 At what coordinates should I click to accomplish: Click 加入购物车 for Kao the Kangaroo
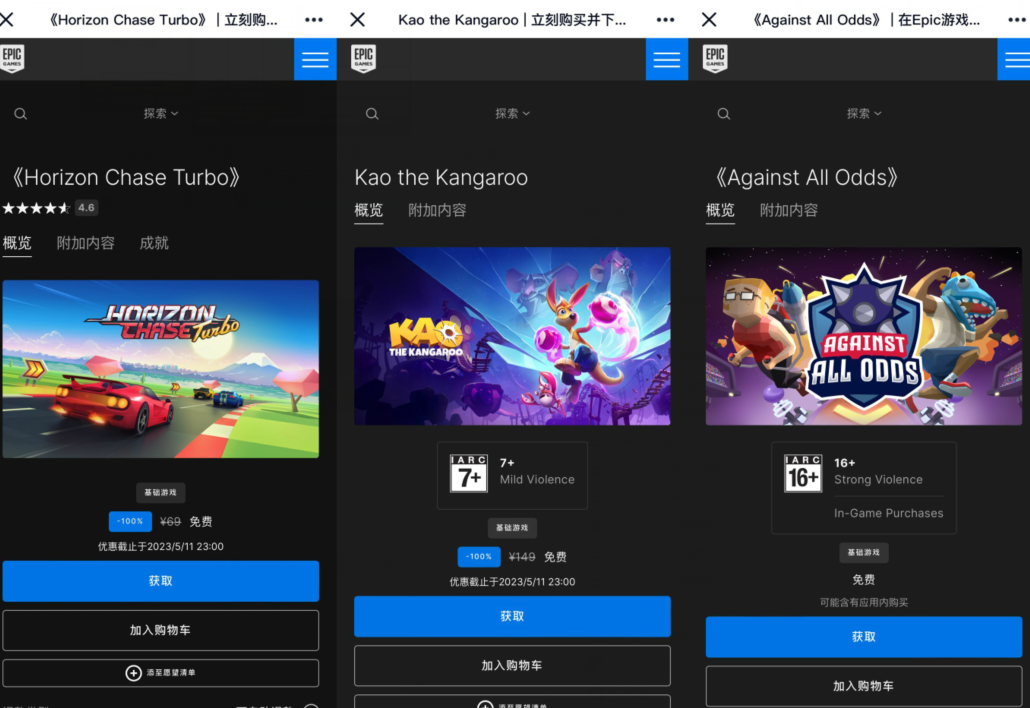pos(512,666)
